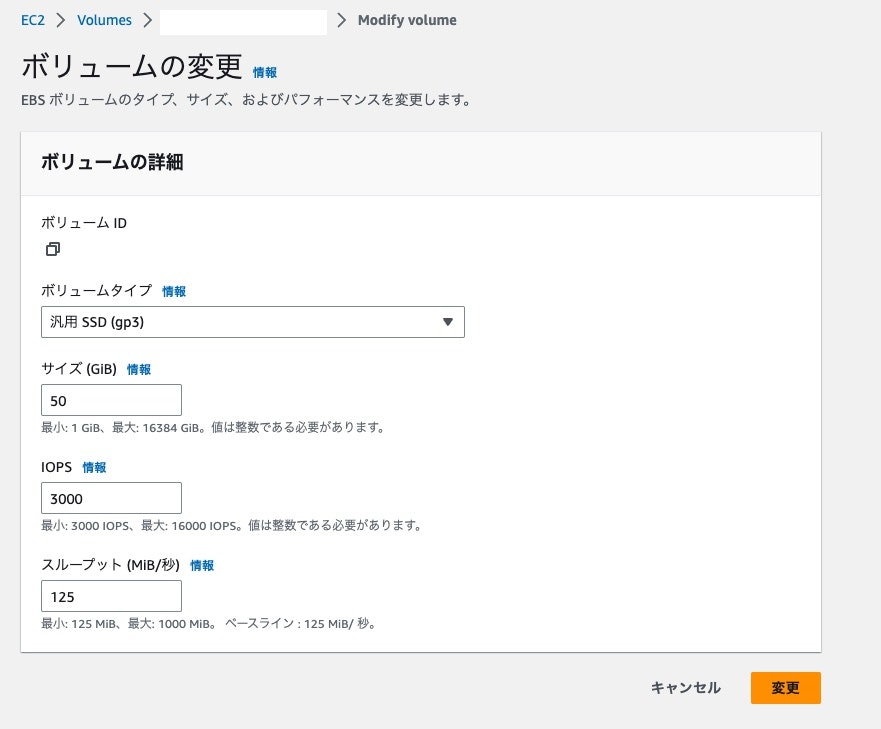881x729 pixels.
Task: Select the IOPS value 3000 field
Action: coord(110,497)
